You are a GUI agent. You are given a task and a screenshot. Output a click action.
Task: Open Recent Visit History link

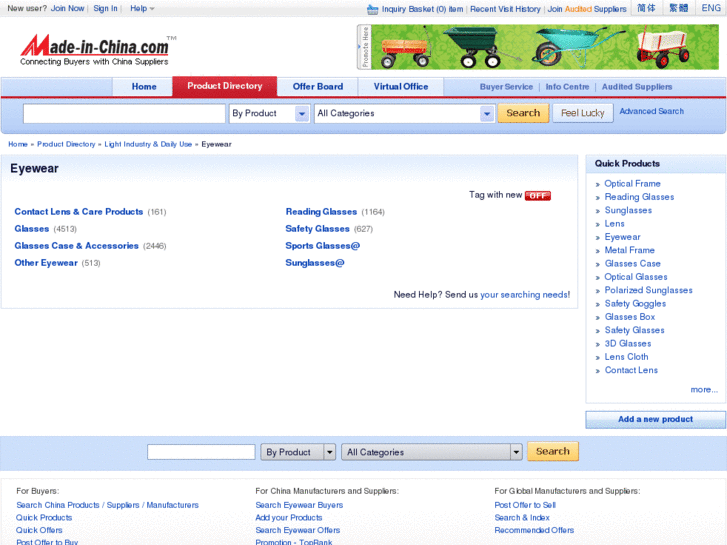click(x=505, y=9)
